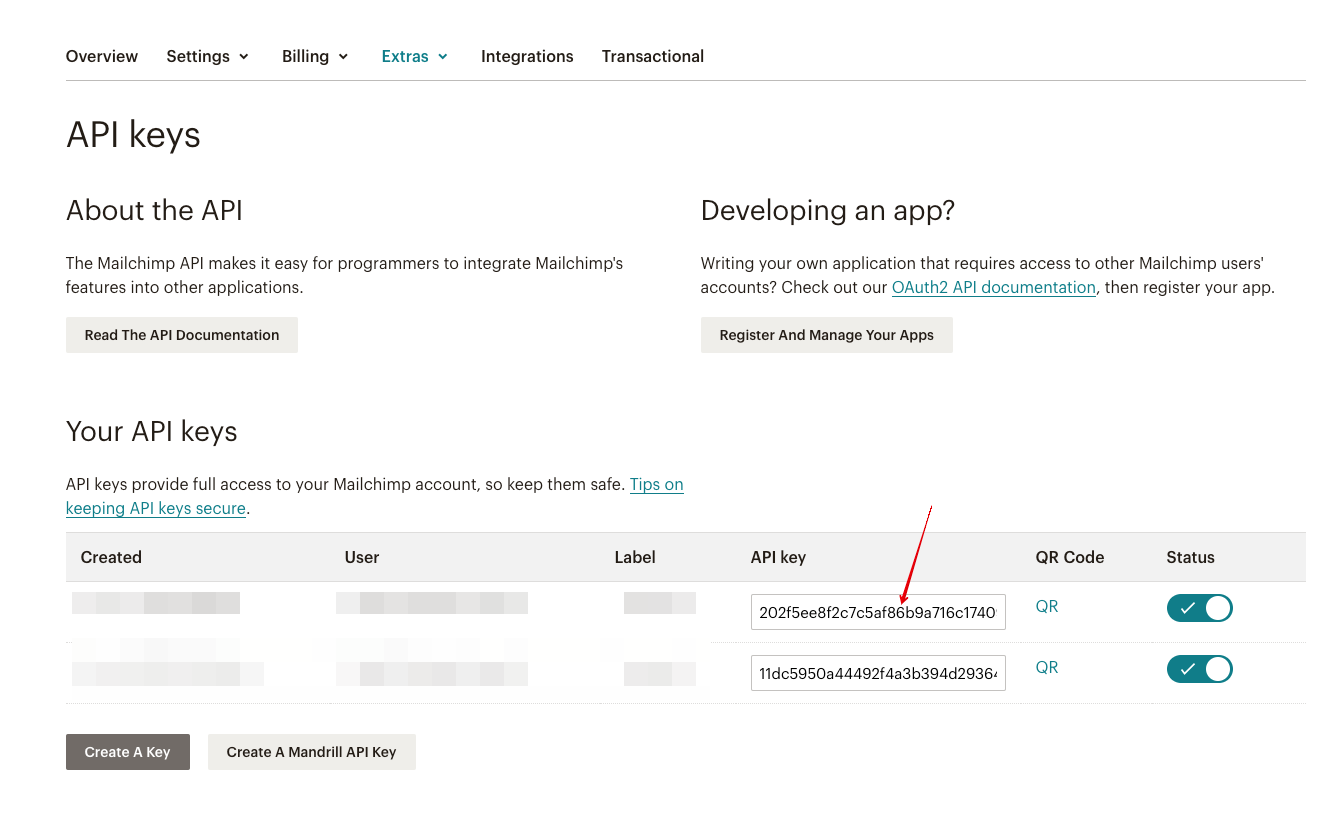Open Tips on keeping API keys secure link
This screenshot has width=1320, height=825.
[375, 496]
